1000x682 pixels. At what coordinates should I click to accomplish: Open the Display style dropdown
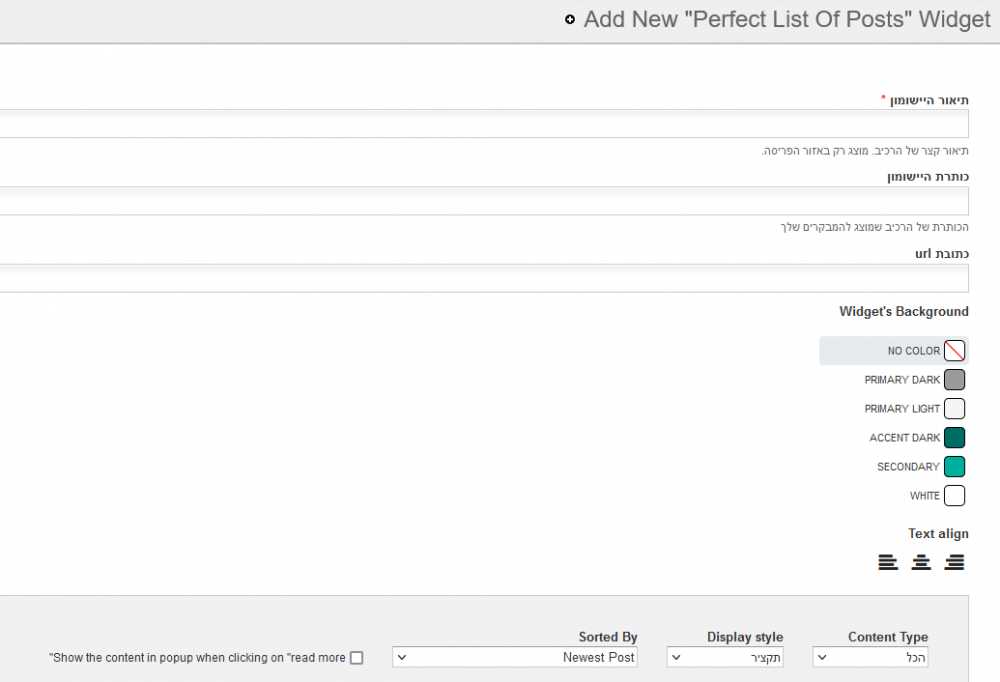click(x=724, y=657)
